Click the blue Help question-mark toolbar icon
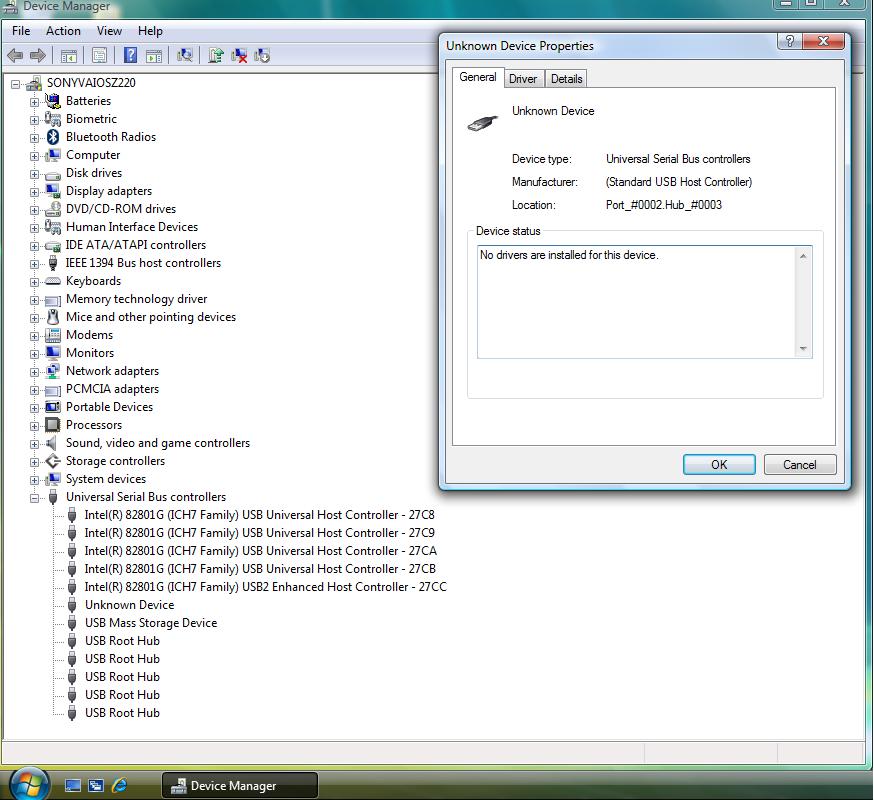The image size is (874, 800). point(130,55)
